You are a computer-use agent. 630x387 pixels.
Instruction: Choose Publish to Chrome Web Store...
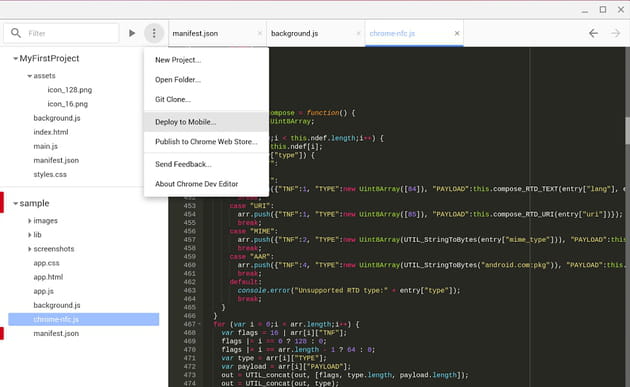tap(206, 141)
